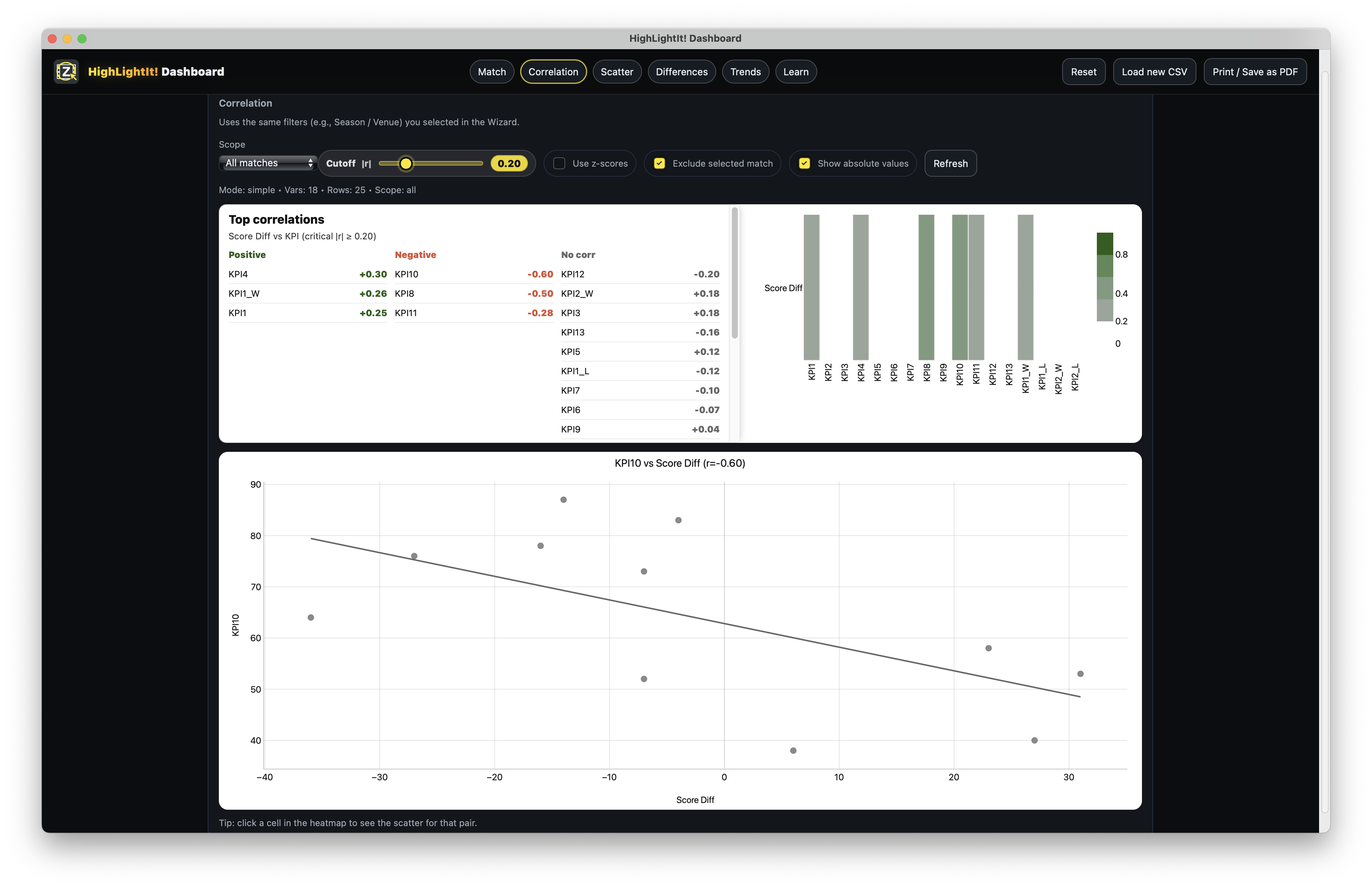Click the Top correlations list scrollbar
The image size is (1372, 888).
click(734, 273)
